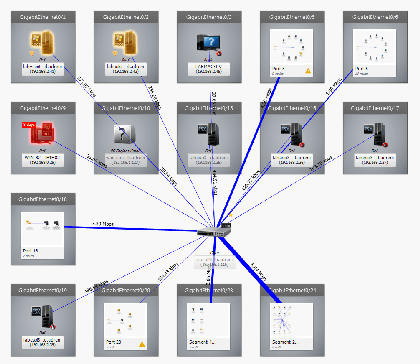The height and width of the screenshot is (364, 420).
Task: Open the Port 5 submap thumbnail
Action: point(291,53)
